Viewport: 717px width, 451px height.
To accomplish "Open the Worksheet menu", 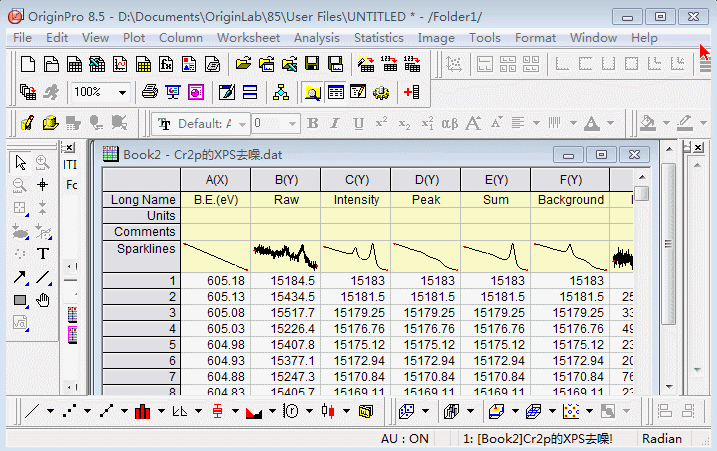I will coord(248,38).
